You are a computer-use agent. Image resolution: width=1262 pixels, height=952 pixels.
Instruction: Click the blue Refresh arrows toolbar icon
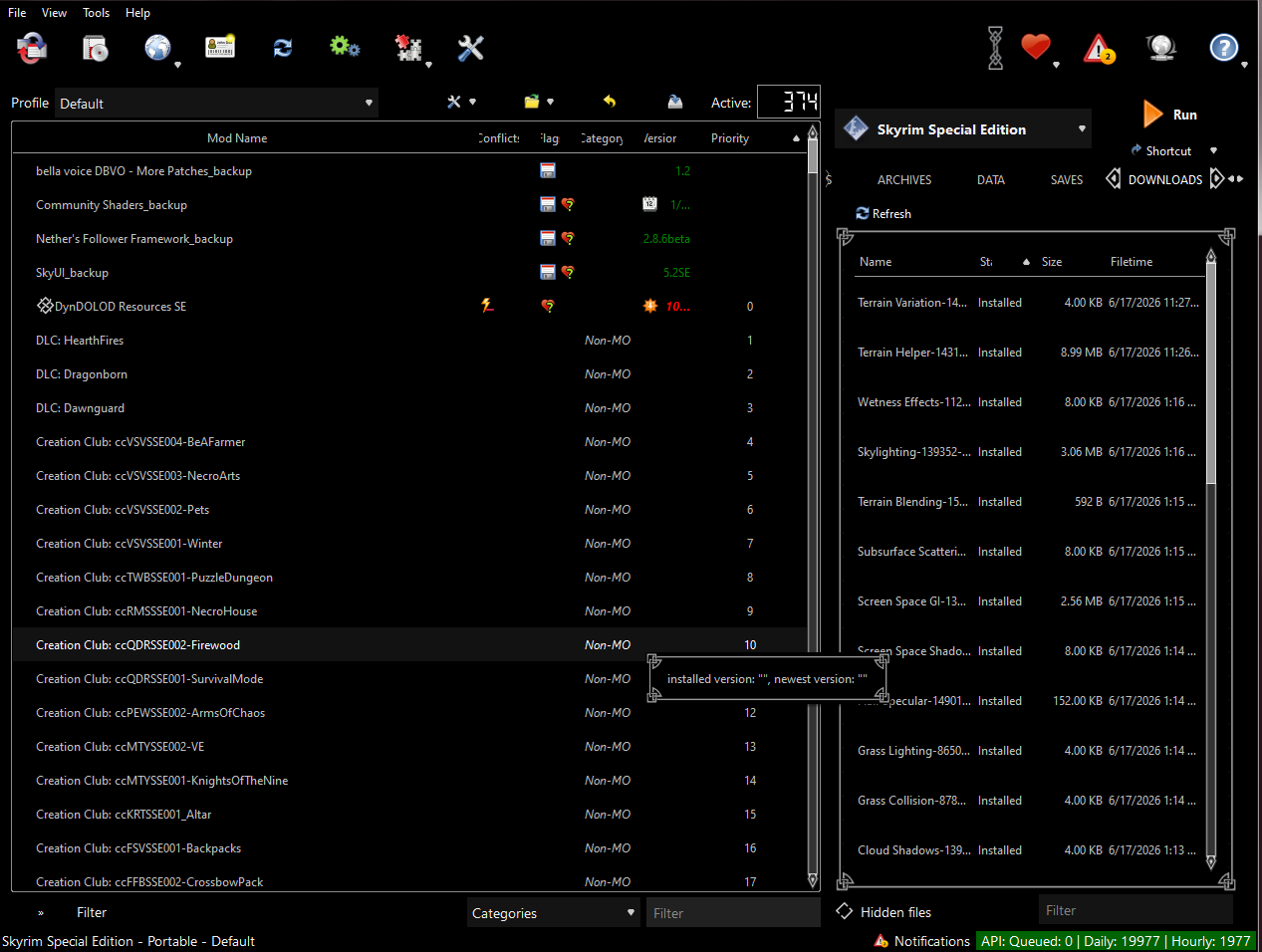[283, 48]
